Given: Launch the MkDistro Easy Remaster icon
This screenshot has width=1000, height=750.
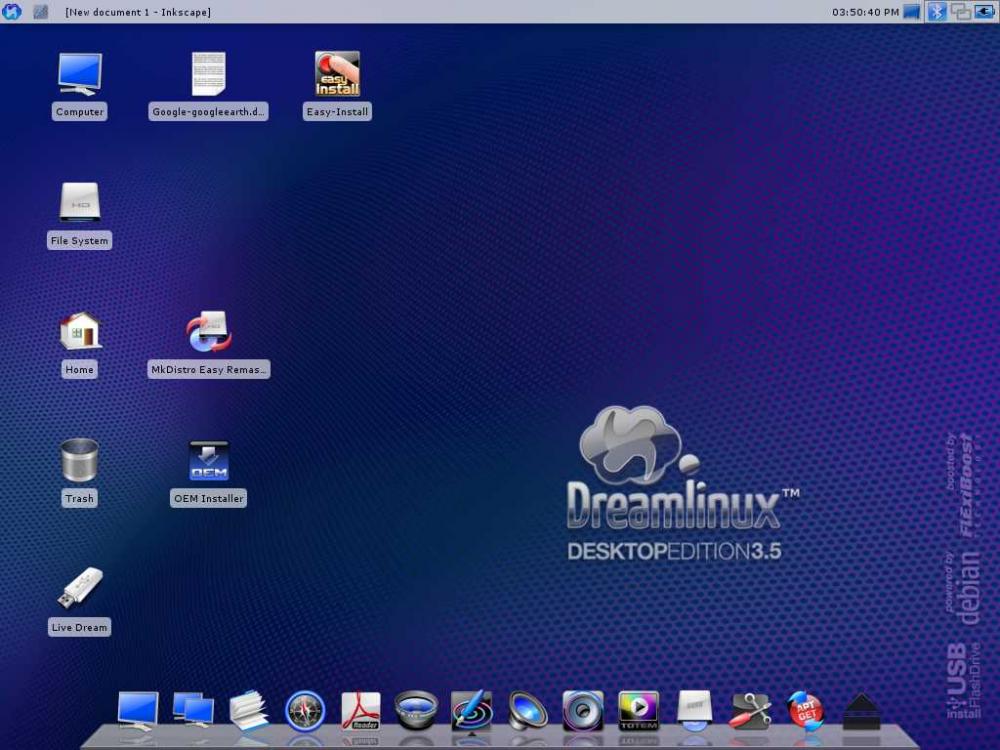Looking at the screenshot, I should [x=209, y=332].
